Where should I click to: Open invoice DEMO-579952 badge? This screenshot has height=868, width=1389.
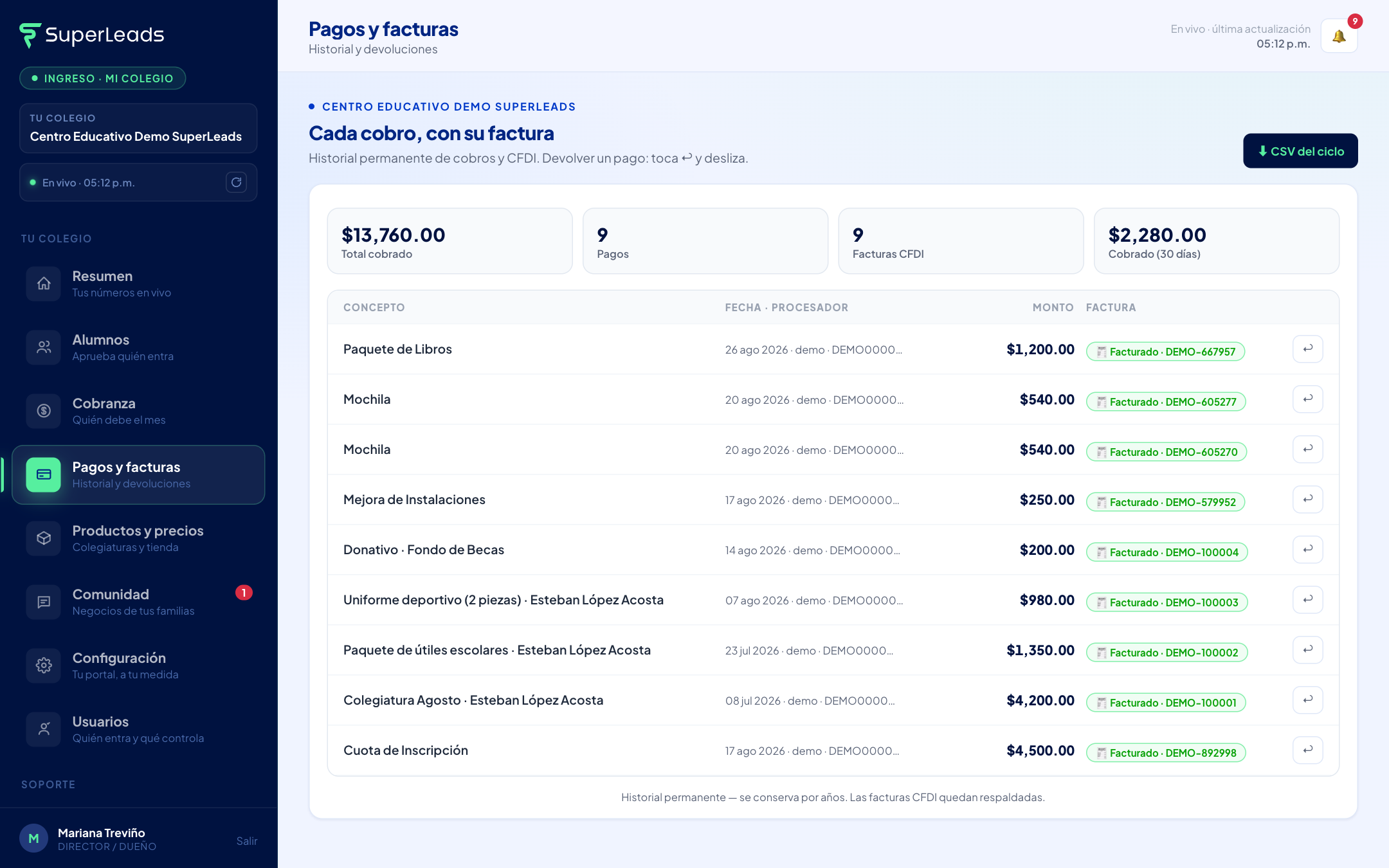(1165, 502)
